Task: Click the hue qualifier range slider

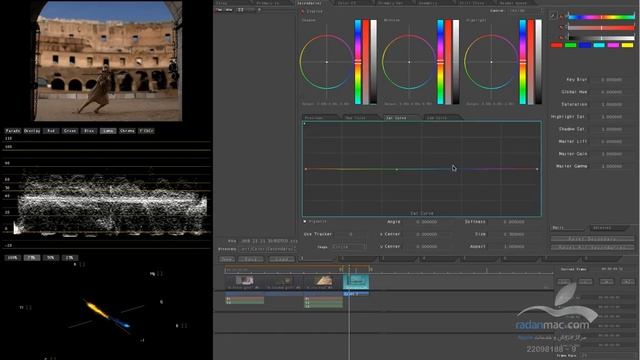Action: (x=601, y=17)
